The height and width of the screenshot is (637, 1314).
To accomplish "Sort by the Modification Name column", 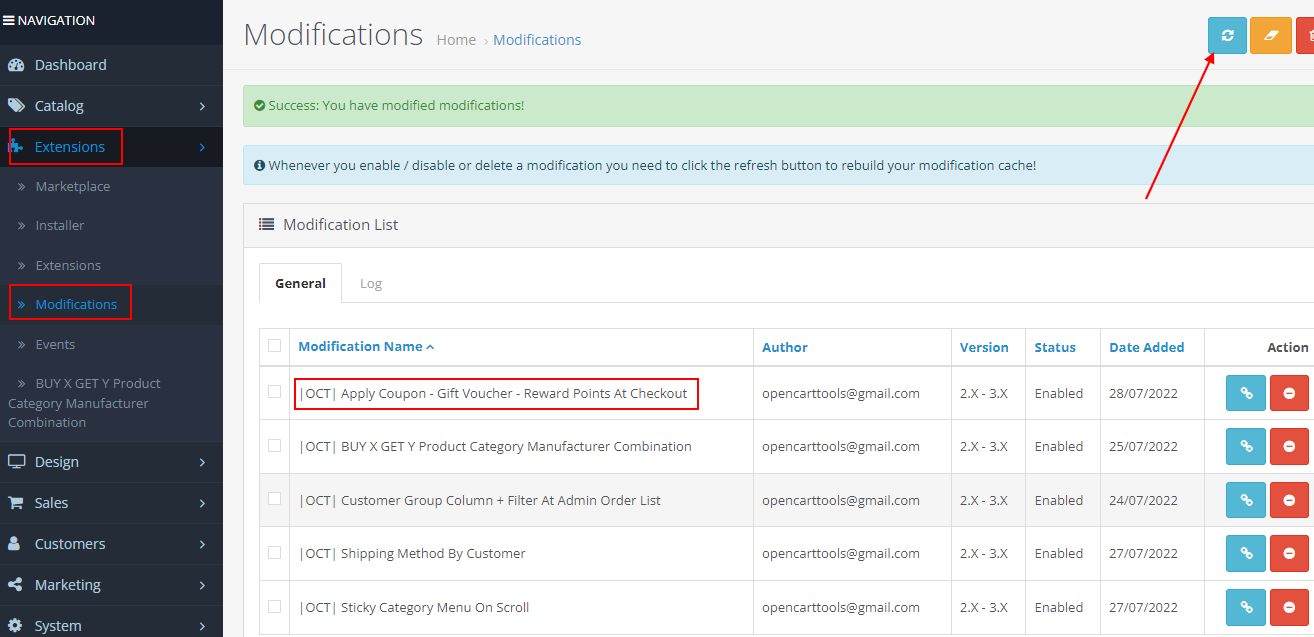I will [361, 345].
